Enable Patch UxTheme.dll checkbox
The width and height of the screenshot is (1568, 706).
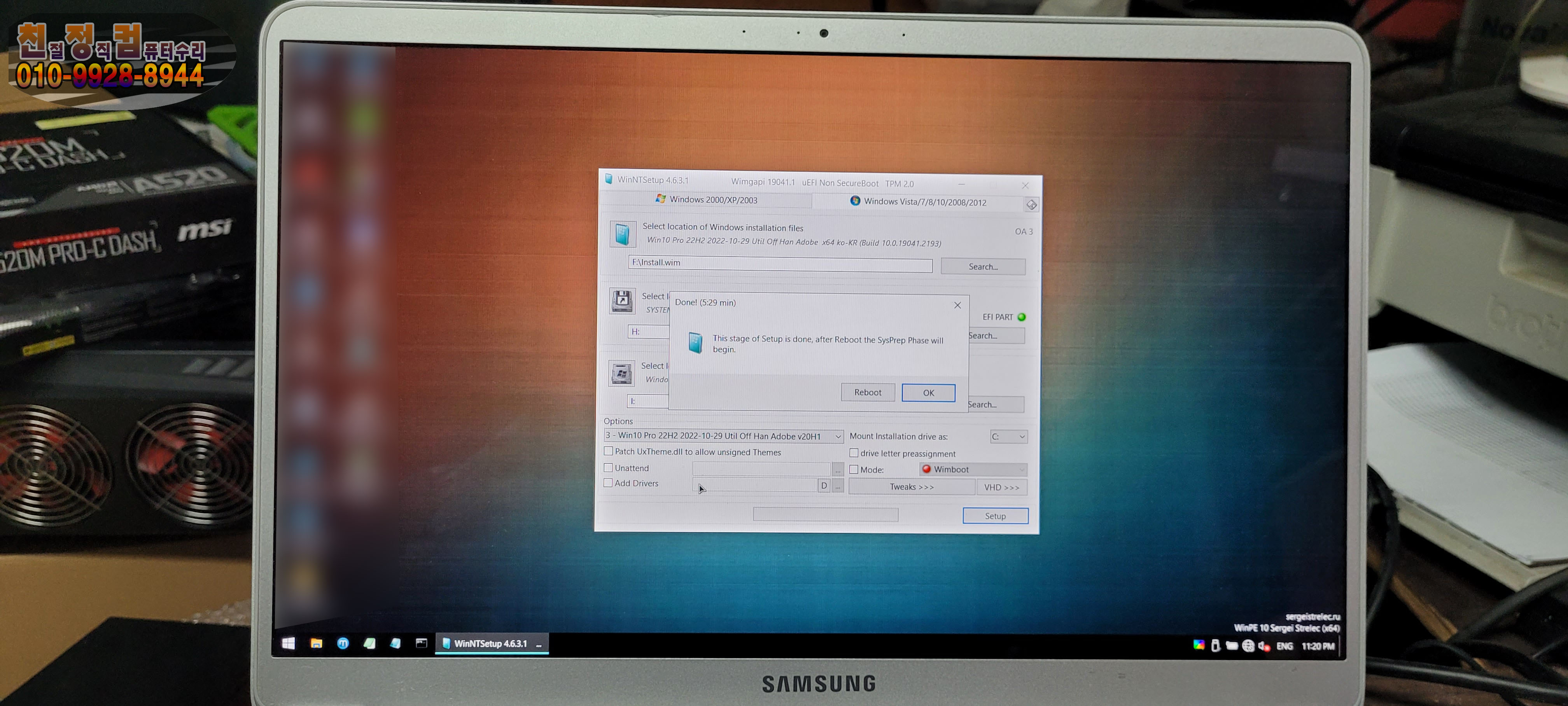tap(608, 451)
